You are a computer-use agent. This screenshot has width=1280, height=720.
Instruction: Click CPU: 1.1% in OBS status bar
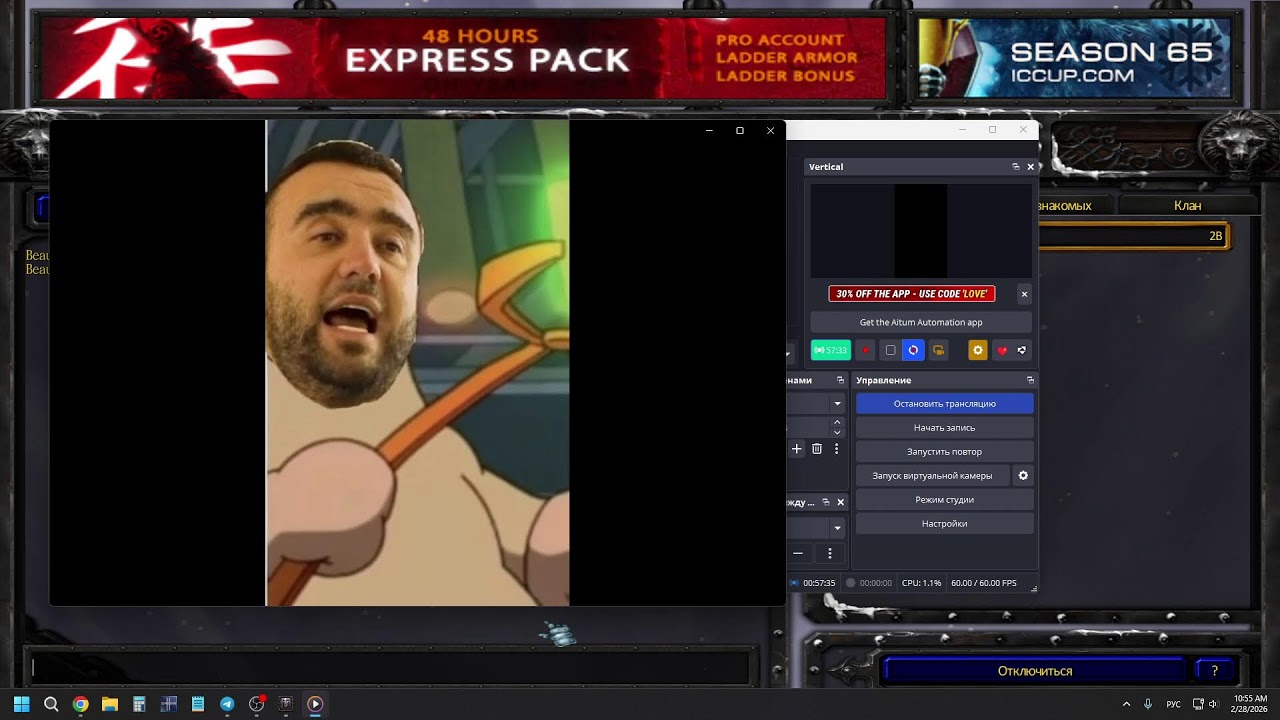[x=921, y=583]
